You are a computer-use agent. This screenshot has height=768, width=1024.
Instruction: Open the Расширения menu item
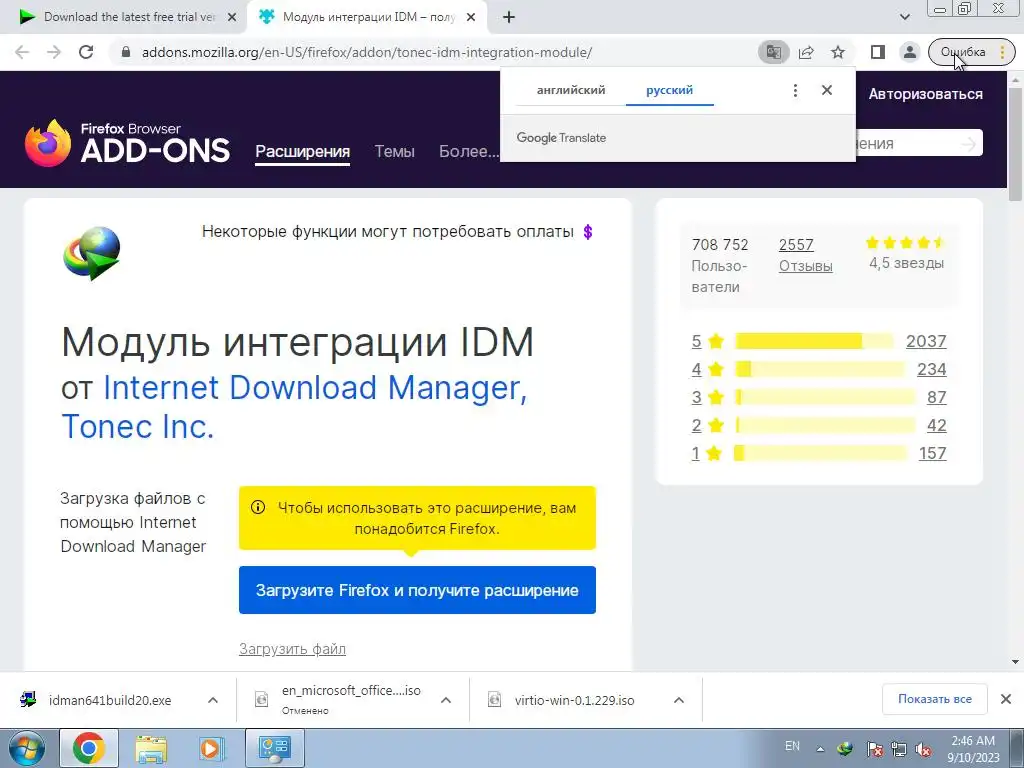point(302,152)
